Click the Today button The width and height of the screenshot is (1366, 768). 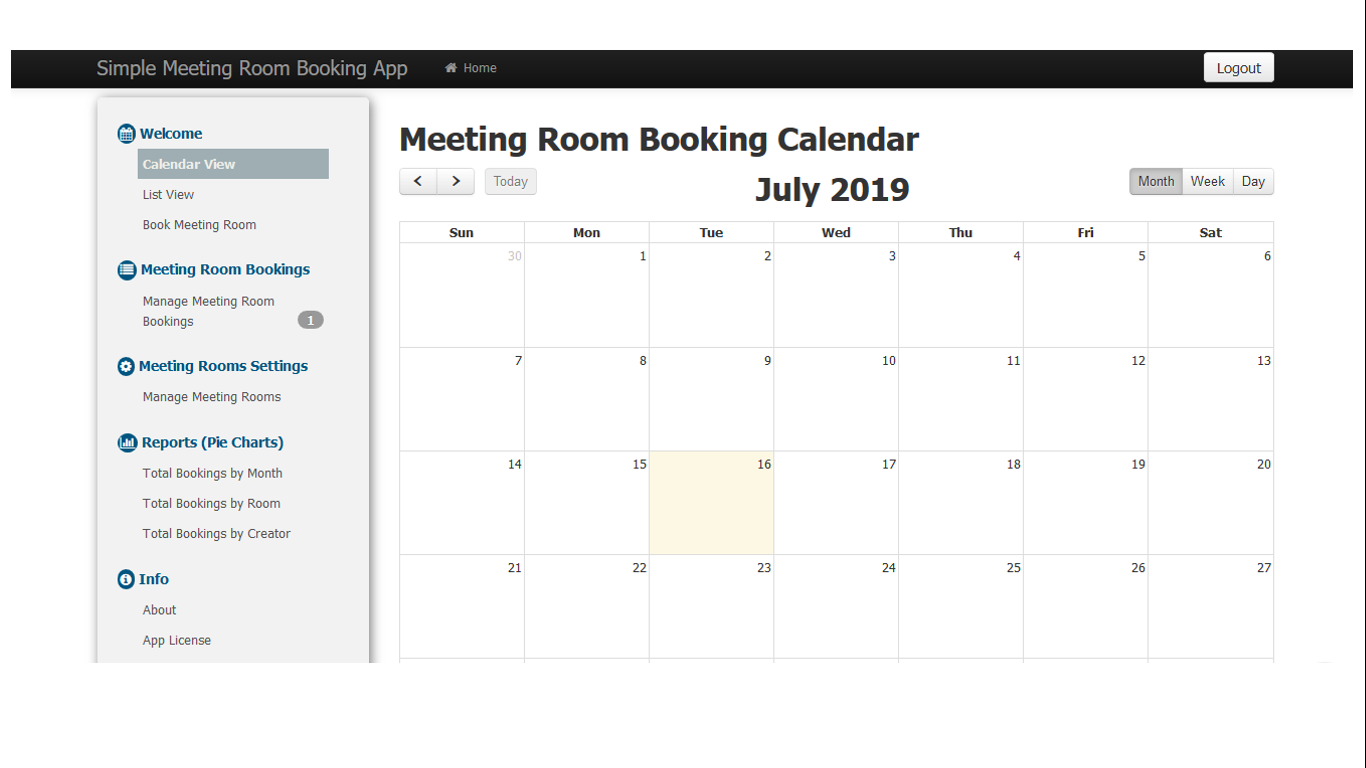(510, 181)
